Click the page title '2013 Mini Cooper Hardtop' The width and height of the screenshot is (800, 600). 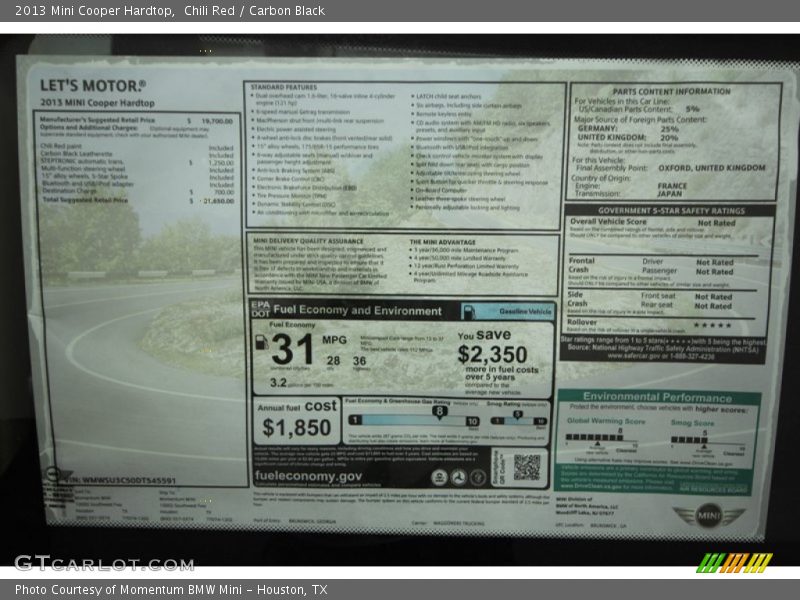tap(94, 11)
